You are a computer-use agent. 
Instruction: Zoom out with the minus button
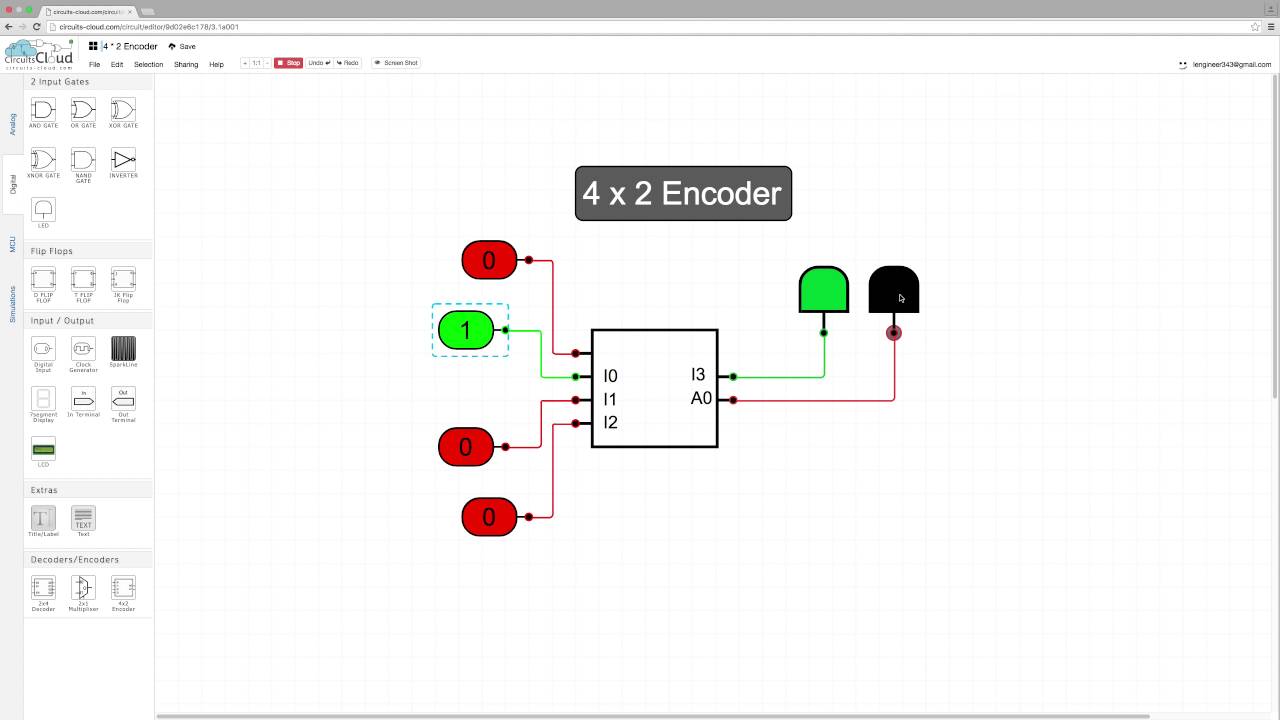pos(266,63)
